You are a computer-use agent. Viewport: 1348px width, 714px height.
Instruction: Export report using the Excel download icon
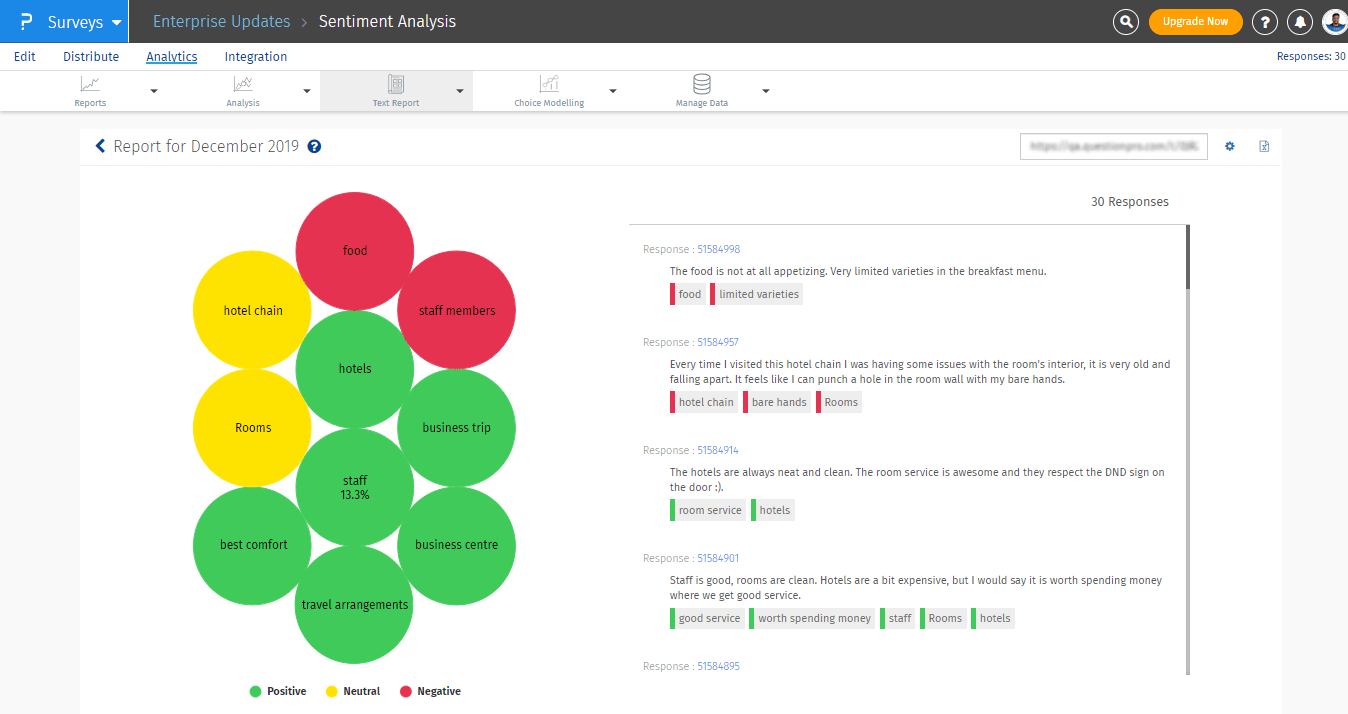pyautogui.click(x=1263, y=146)
